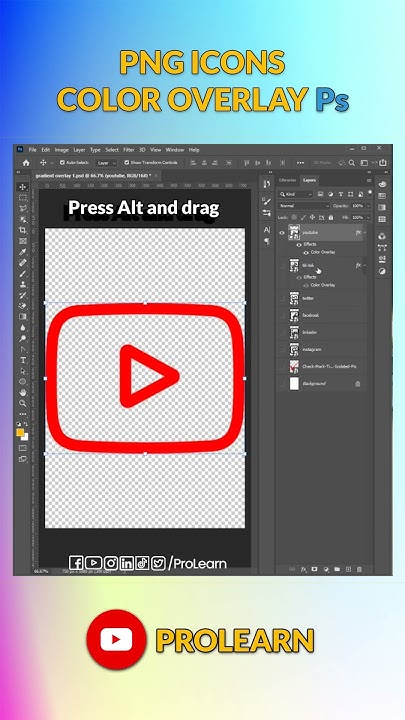Viewport: 405px width, 720px height.
Task: Select the Eyedropper tool
Action: pos(22,252)
